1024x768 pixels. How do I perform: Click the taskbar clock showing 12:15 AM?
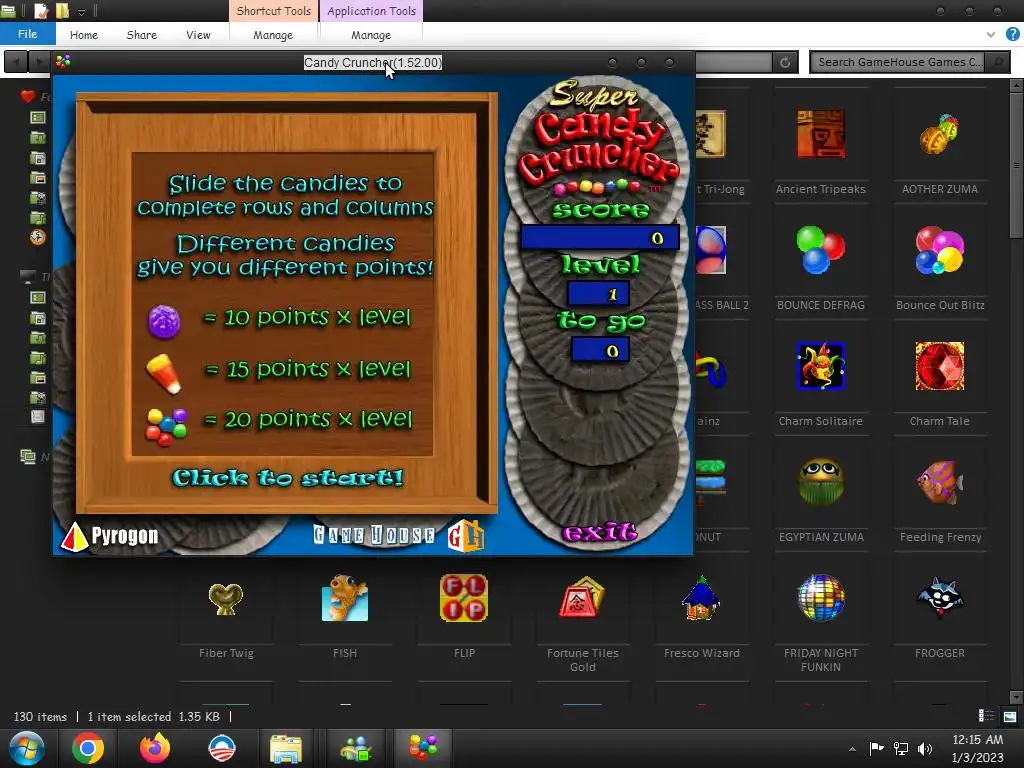(977, 749)
